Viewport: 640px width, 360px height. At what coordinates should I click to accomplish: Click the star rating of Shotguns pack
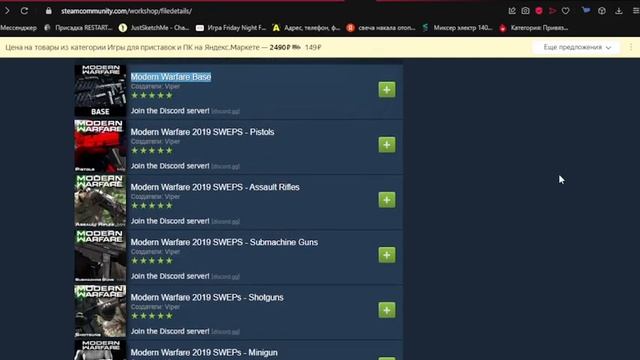click(x=152, y=316)
